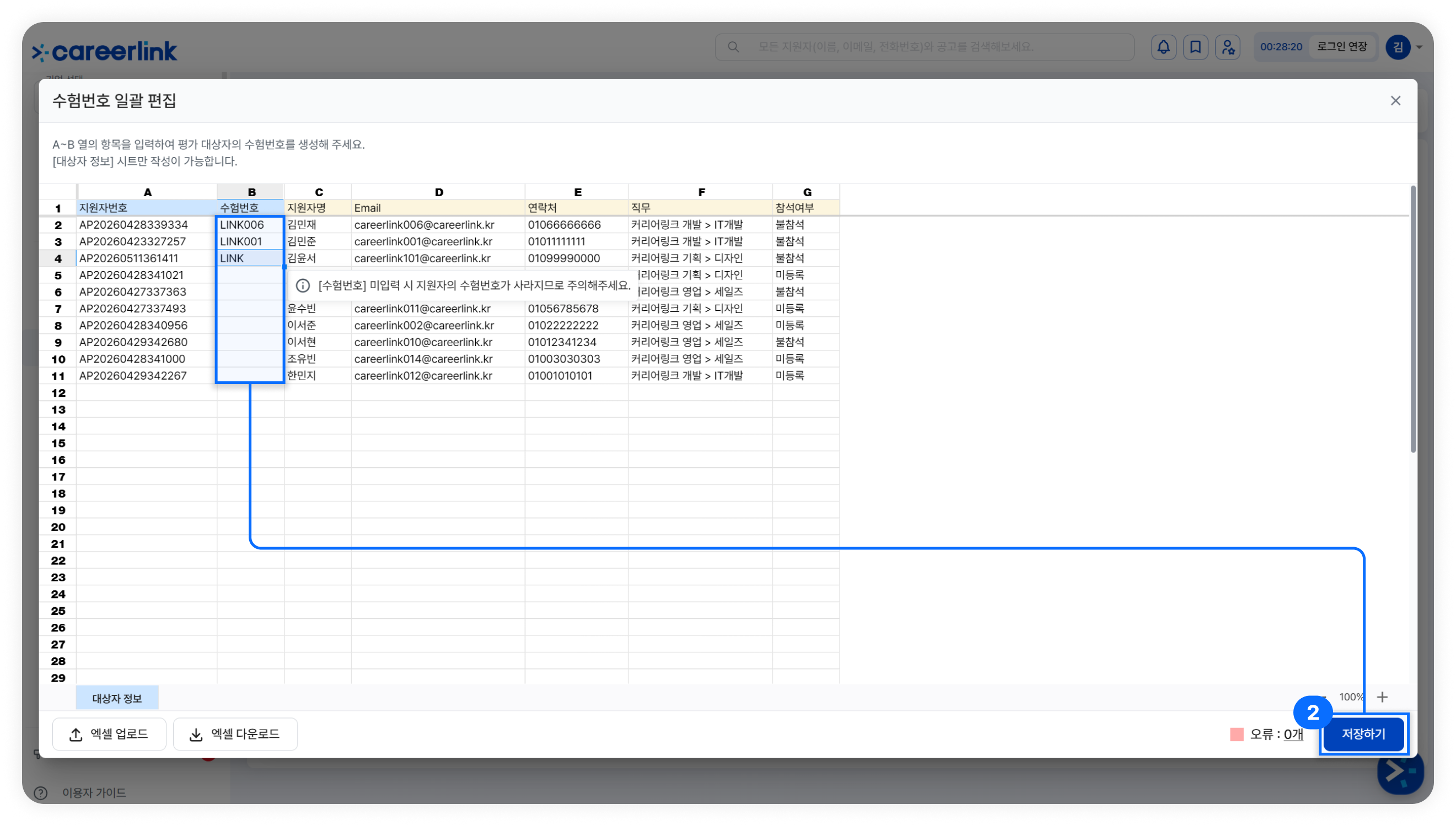The height and width of the screenshot is (826, 1456).
Task: Select column B header
Action: 251,192
